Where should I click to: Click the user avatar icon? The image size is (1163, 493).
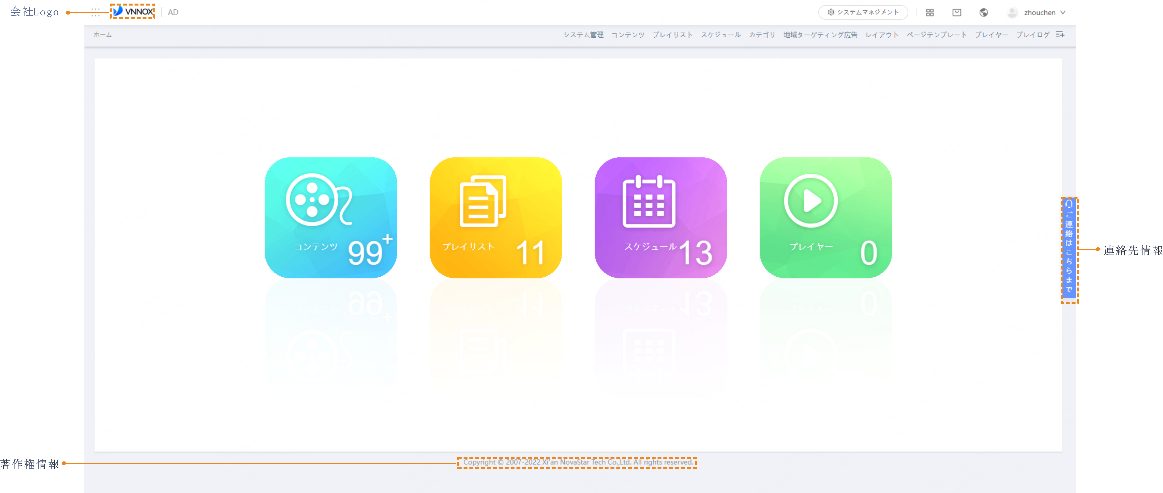[x=1012, y=13]
